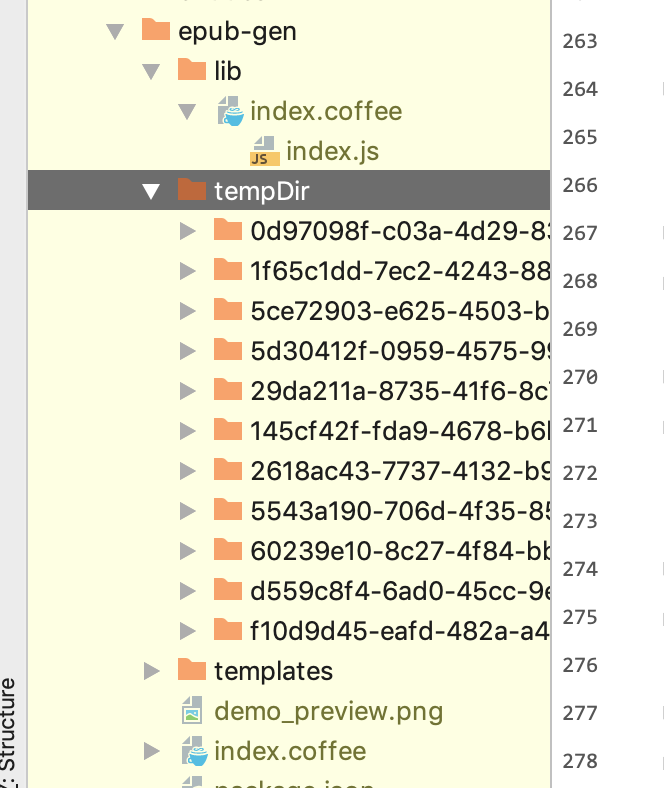Image resolution: width=664 pixels, height=788 pixels.
Task: Click the folder icon of d559c8f4-6ad0-45cc
Action: point(228,589)
